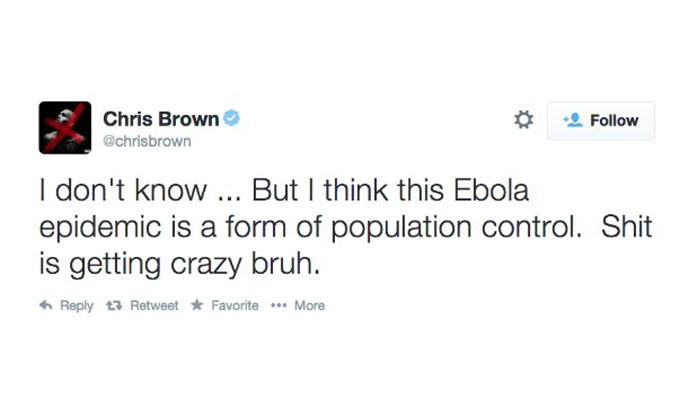This screenshot has width=680, height=400.
Task: Click the phrase "population control" in tweet
Action: coord(456,228)
